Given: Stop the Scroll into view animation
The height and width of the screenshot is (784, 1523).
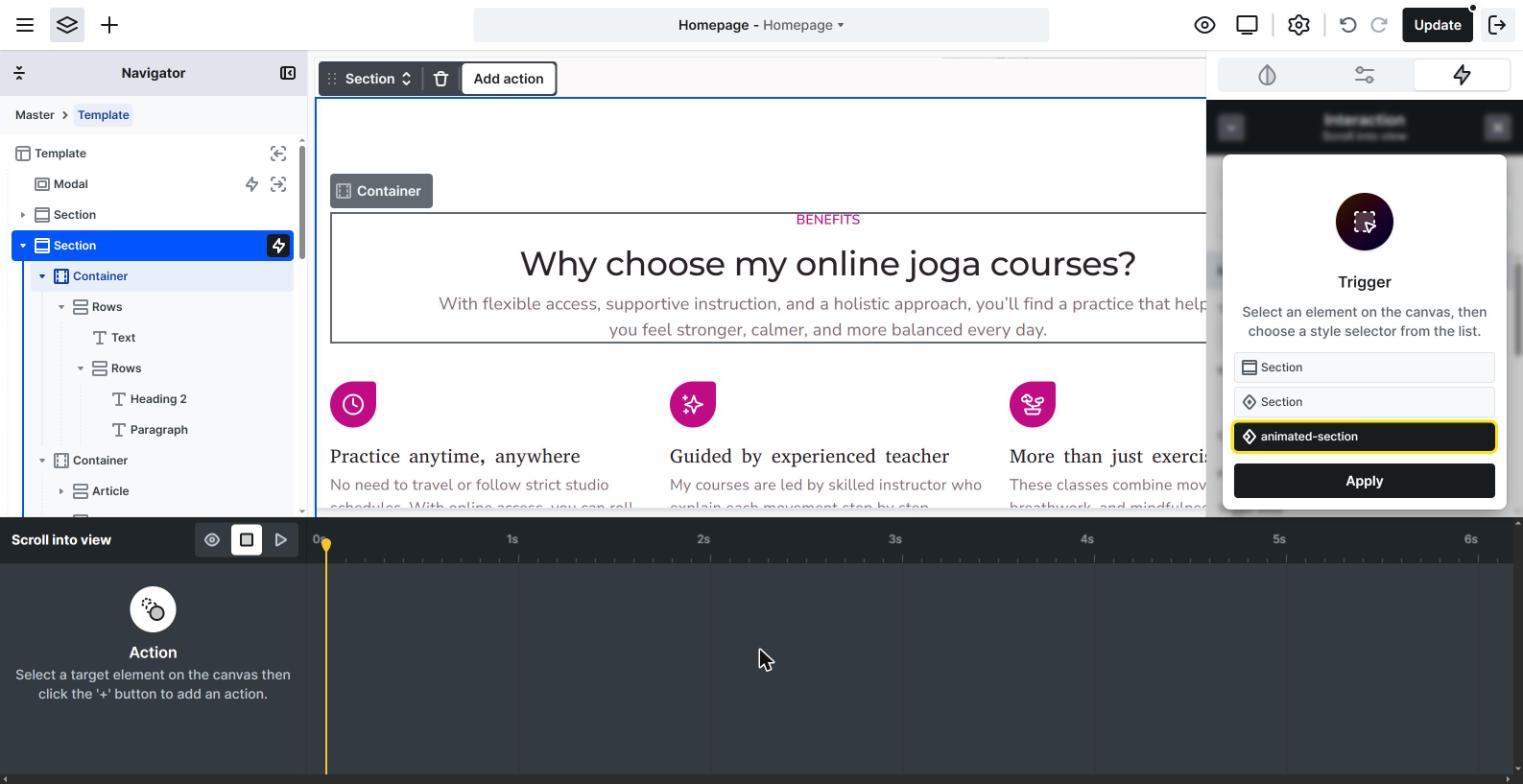Looking at the screenshot, I should pos(246,540).
